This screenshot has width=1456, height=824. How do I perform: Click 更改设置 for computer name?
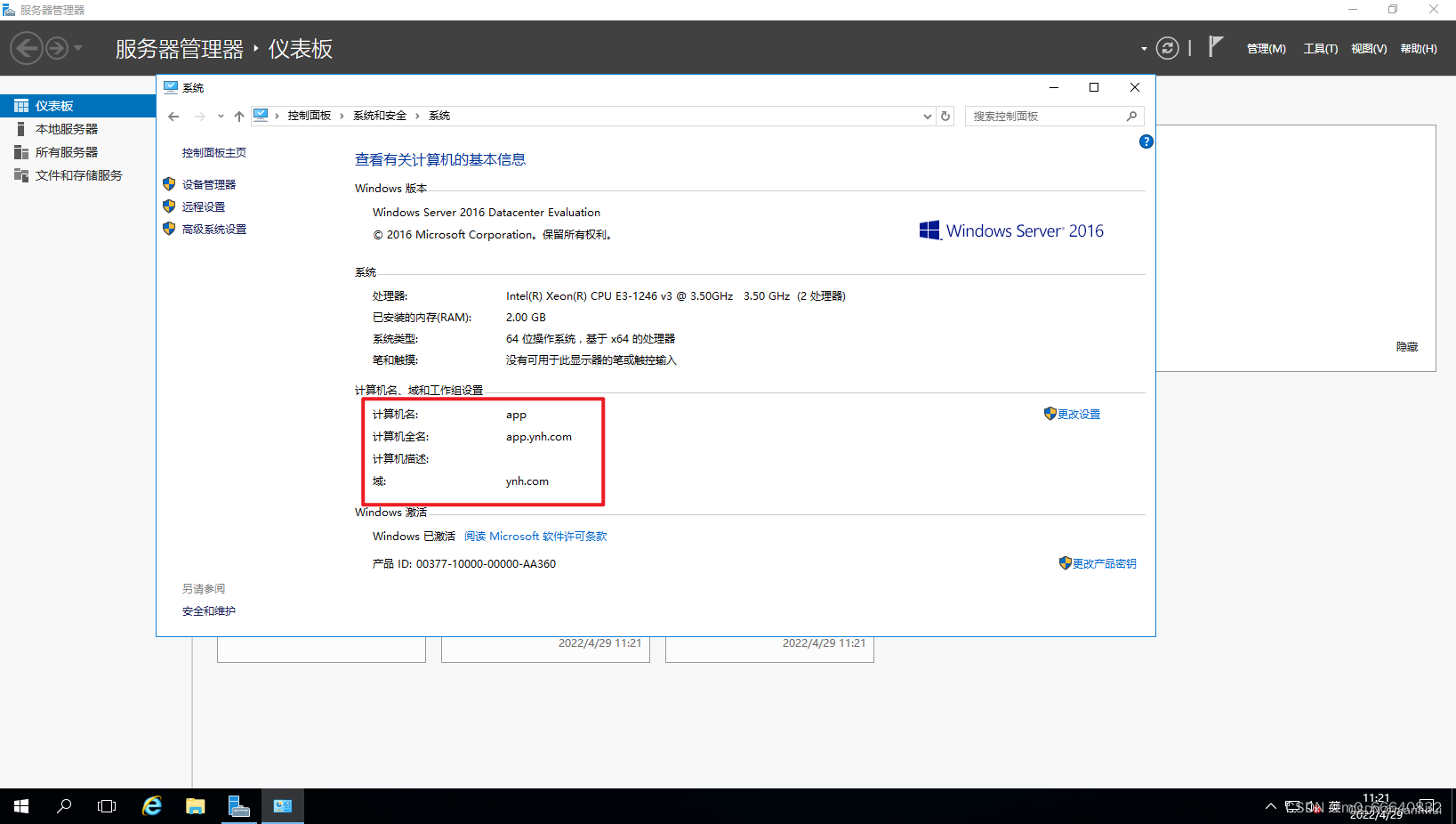pos(1079,415)
